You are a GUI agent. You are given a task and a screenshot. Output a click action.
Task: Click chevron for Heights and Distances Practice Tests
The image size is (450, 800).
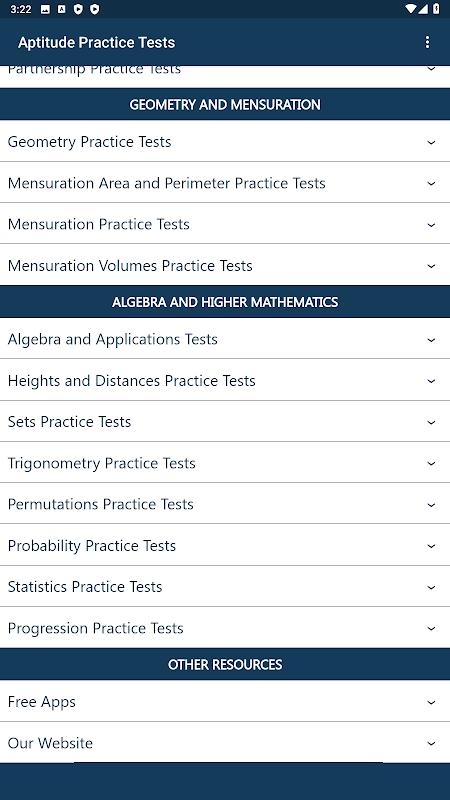(431, 381)
